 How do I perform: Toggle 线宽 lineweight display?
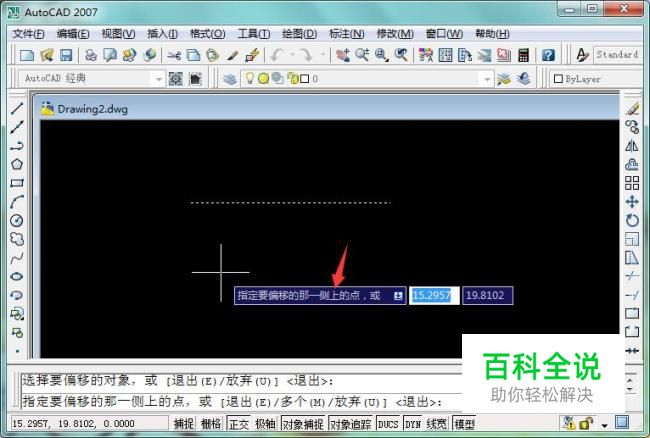pos(437,423)
